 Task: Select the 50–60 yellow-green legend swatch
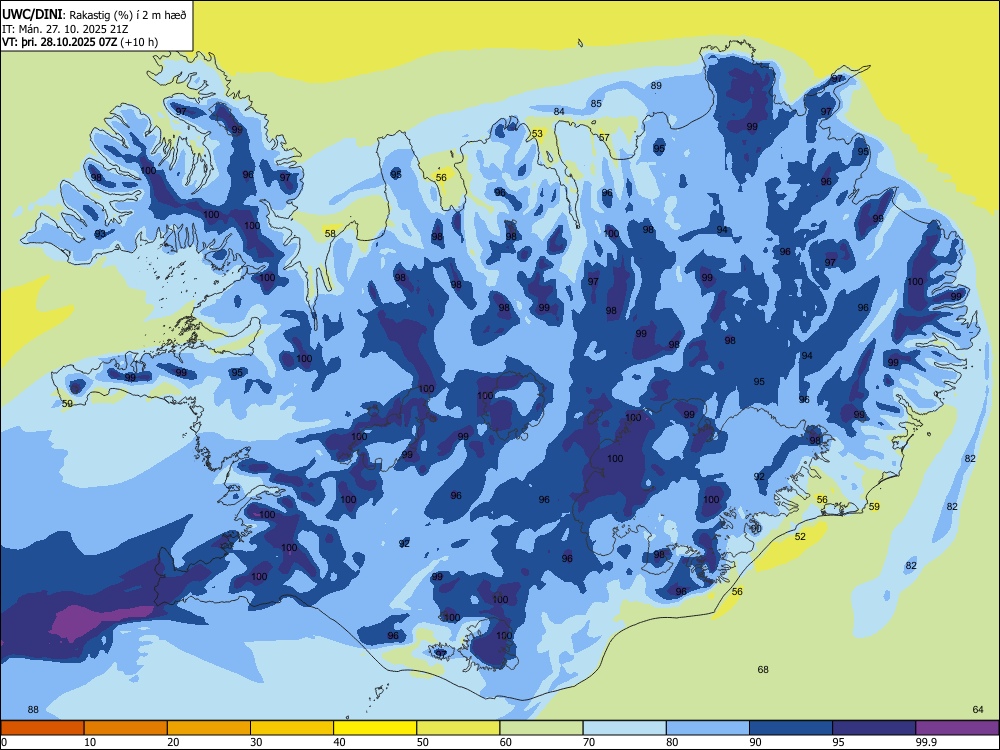pos(458,728)
